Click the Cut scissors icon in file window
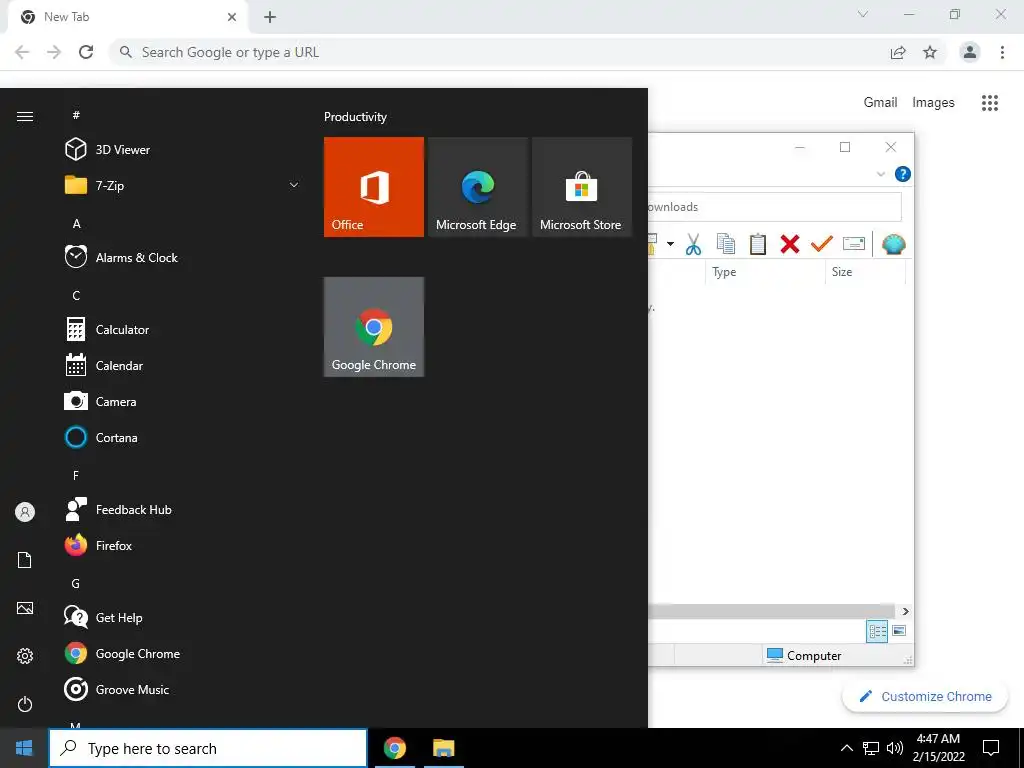The height and width of the screenshot is (768, 1024). [x=694, y=244]
